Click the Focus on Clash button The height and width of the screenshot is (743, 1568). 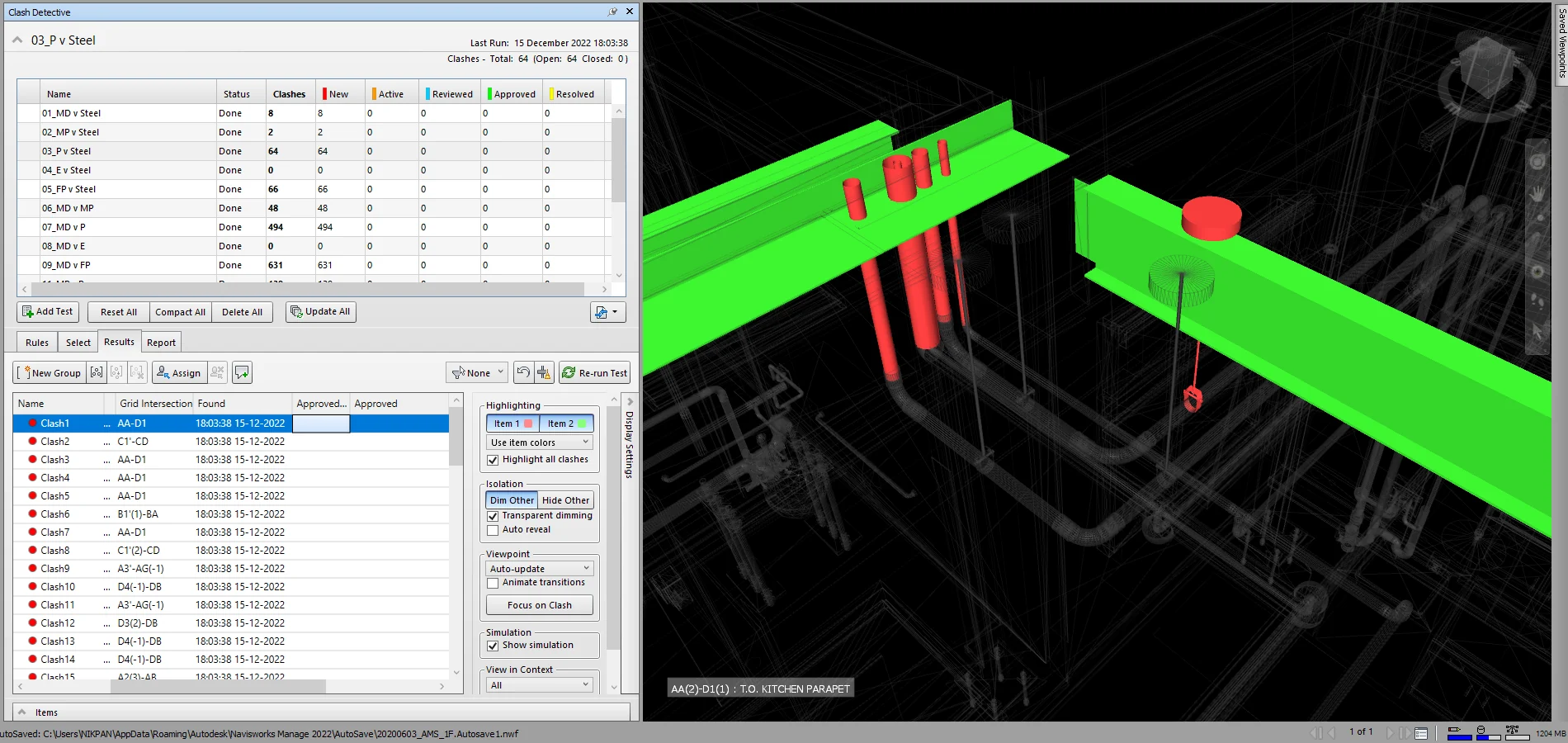coord(540,605)
